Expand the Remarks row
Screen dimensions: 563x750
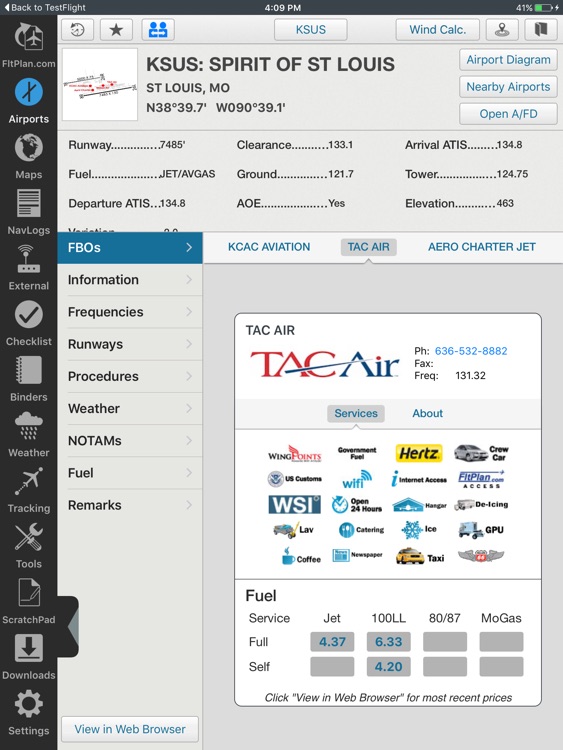130,505
